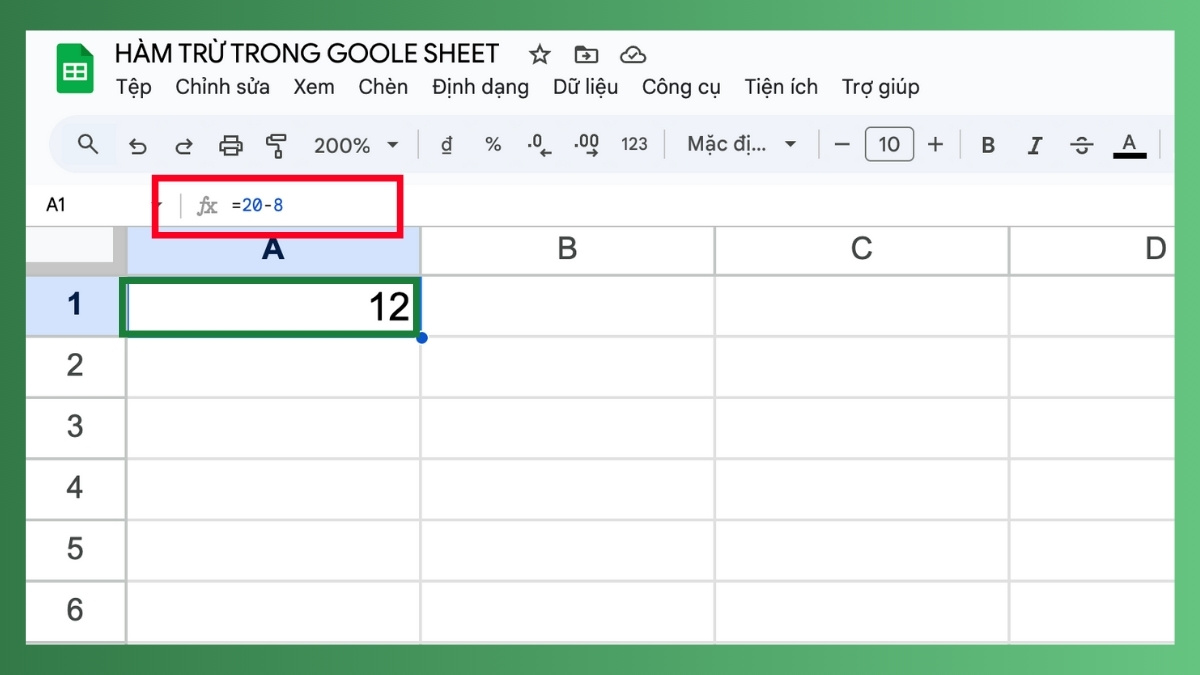The height and width of the screenshot is (675, 1200).
Task: Activate the paint format tool
Action: coord(277,146)
